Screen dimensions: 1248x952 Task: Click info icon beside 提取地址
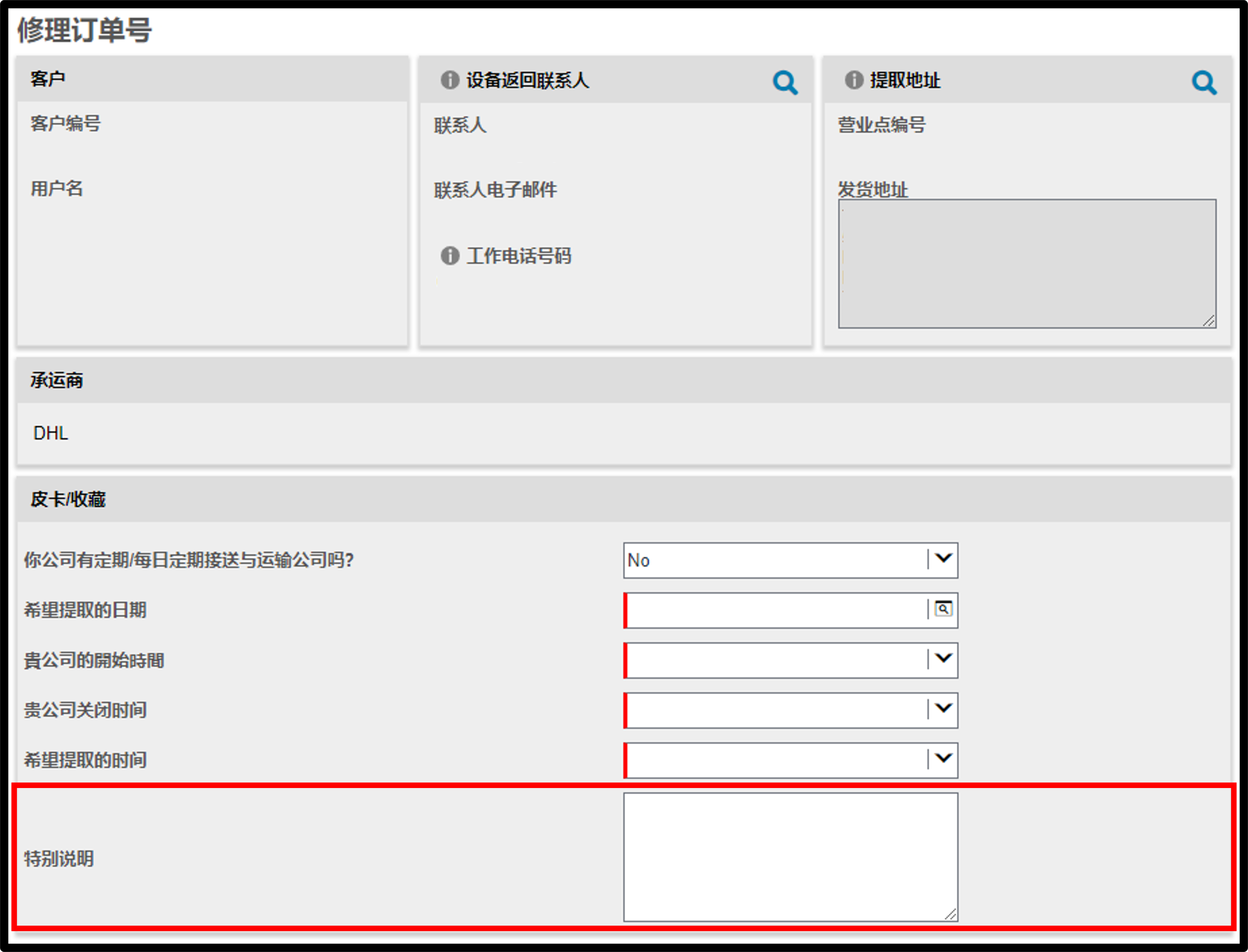pos(854,80)
